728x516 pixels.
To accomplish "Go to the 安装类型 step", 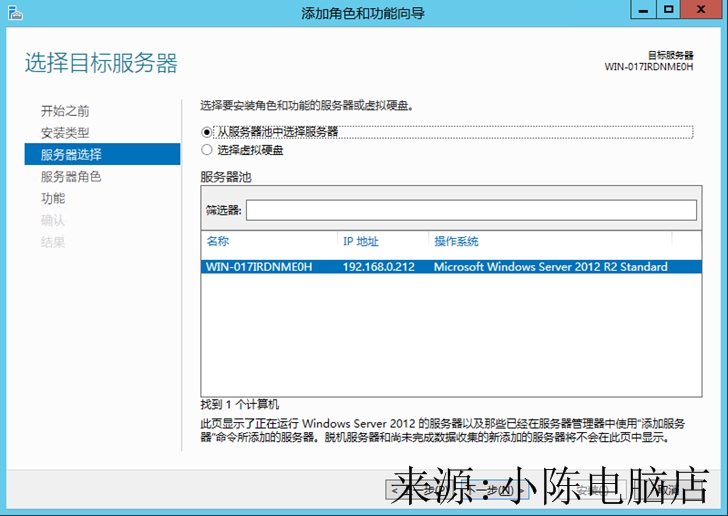I will tap(65, 133).
